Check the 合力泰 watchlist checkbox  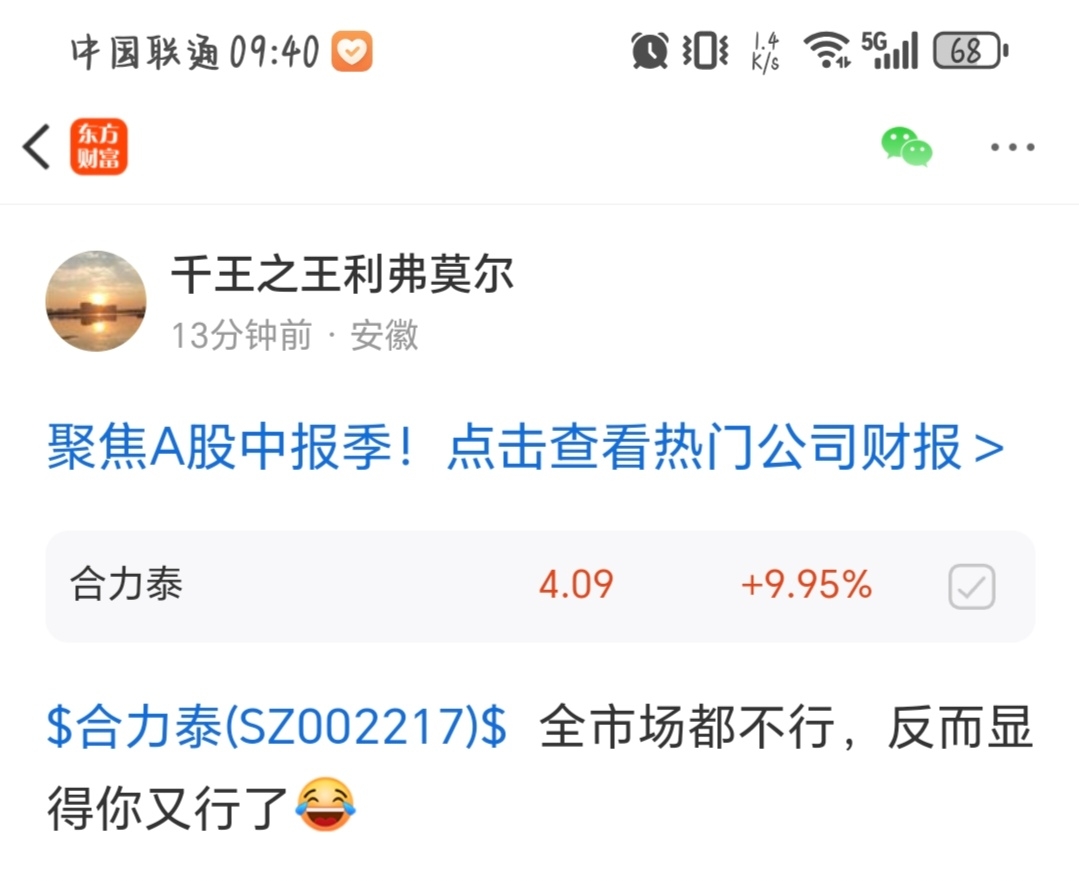tap(972, 586)
